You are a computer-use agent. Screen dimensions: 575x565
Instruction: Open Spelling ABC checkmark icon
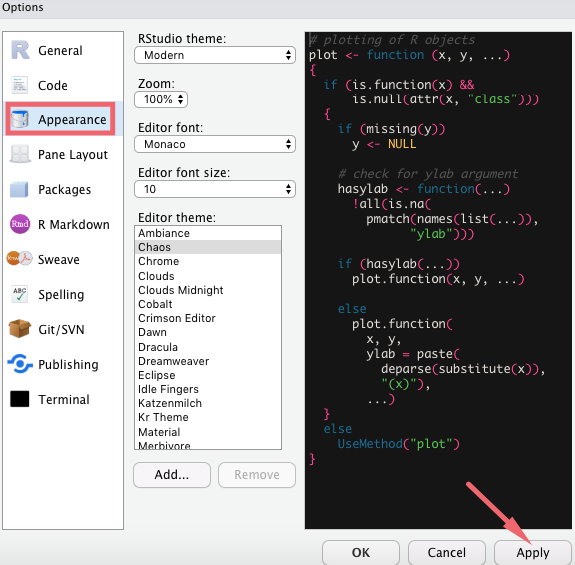(19, 294)
